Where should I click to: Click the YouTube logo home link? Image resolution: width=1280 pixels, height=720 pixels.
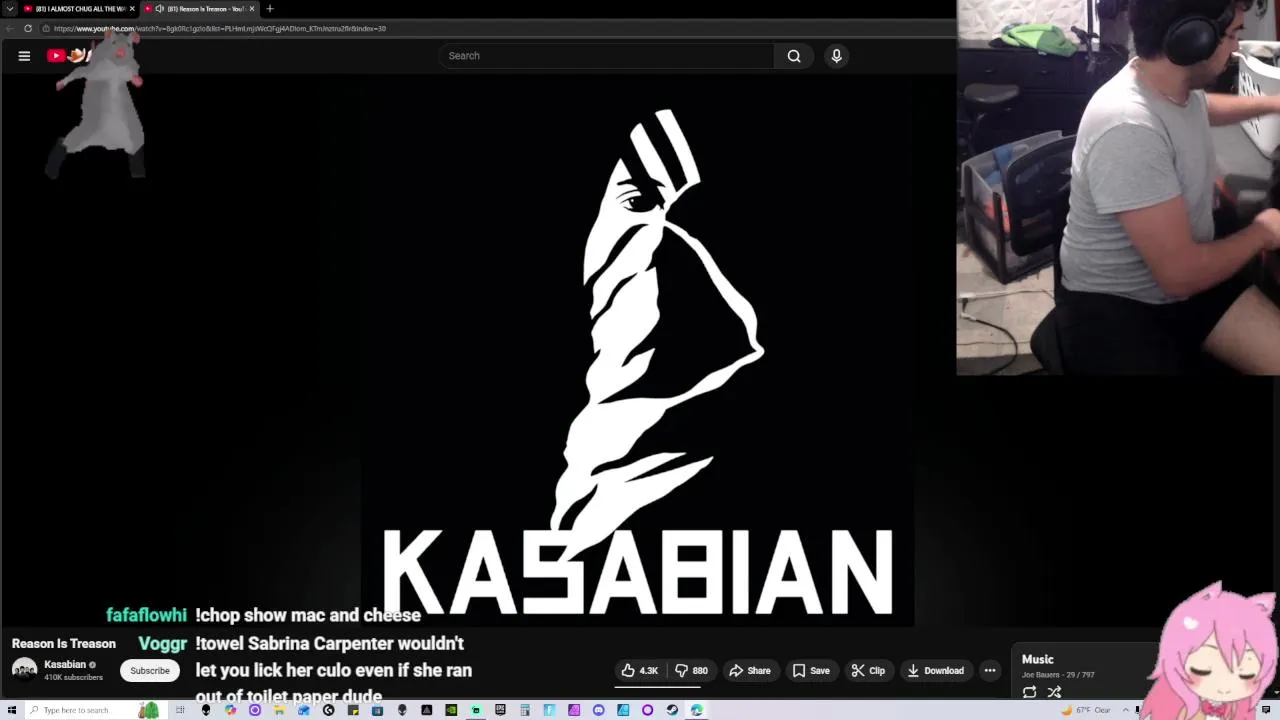click(70, 56)
